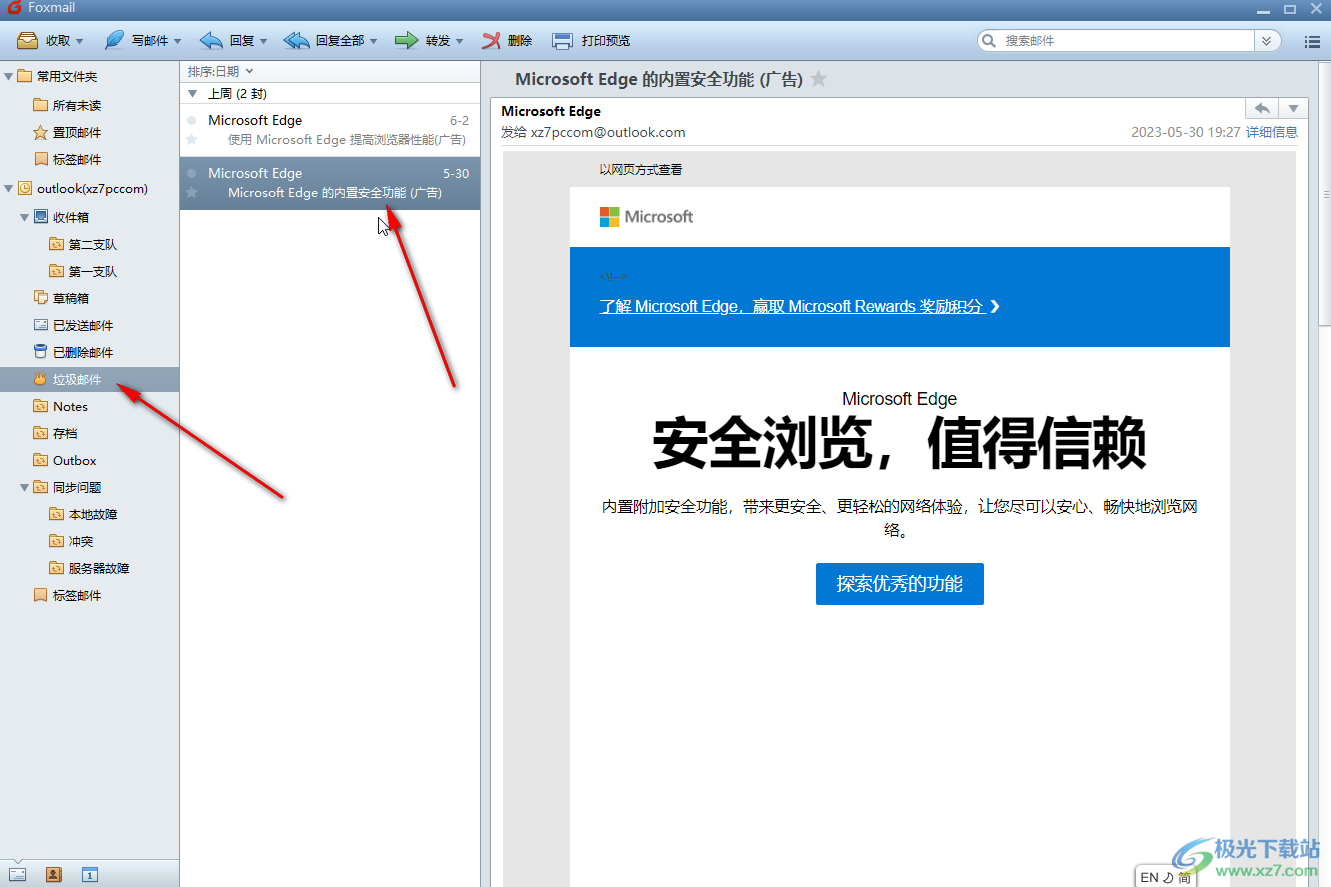Image resolution: width=1331 pixels, height=887 pixels.
Task: Open the 收取 dropdown arrow
Action: [80, 42]
